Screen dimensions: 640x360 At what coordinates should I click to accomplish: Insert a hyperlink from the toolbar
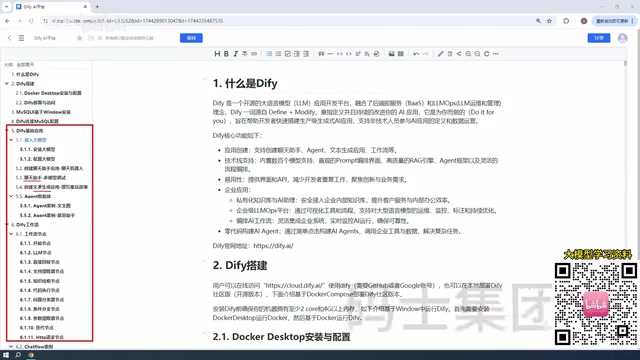254,54
